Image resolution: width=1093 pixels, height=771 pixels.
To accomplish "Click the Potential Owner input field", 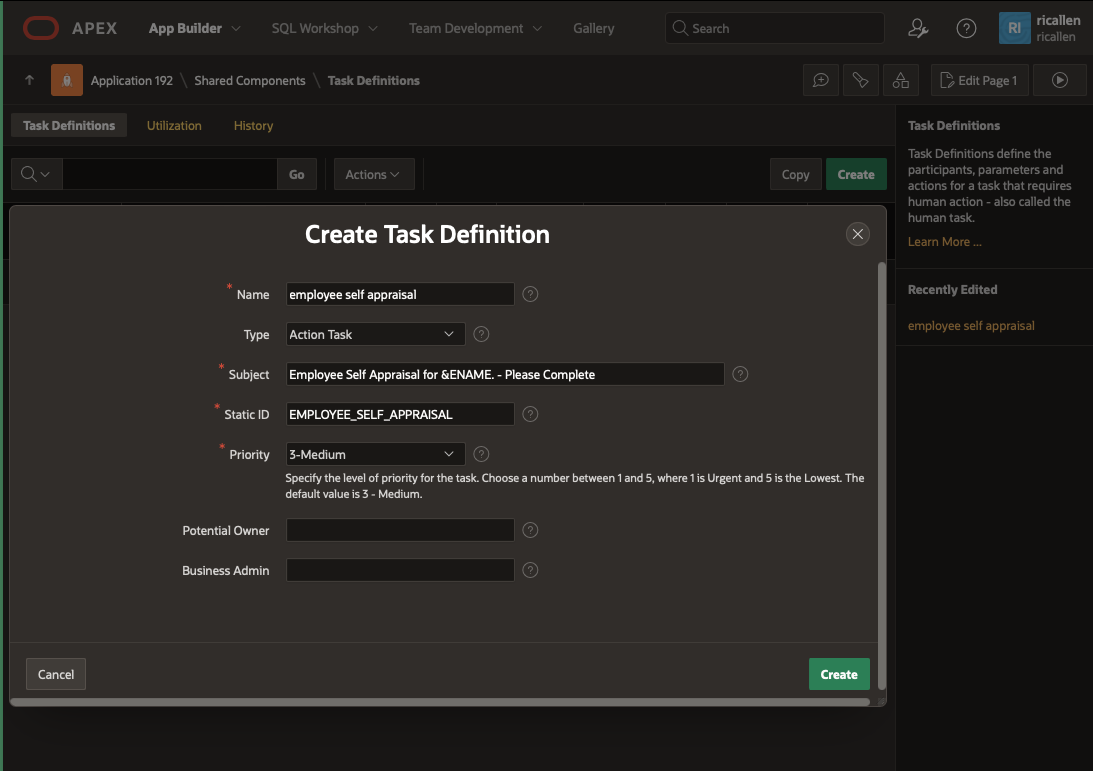I will 400,530.
